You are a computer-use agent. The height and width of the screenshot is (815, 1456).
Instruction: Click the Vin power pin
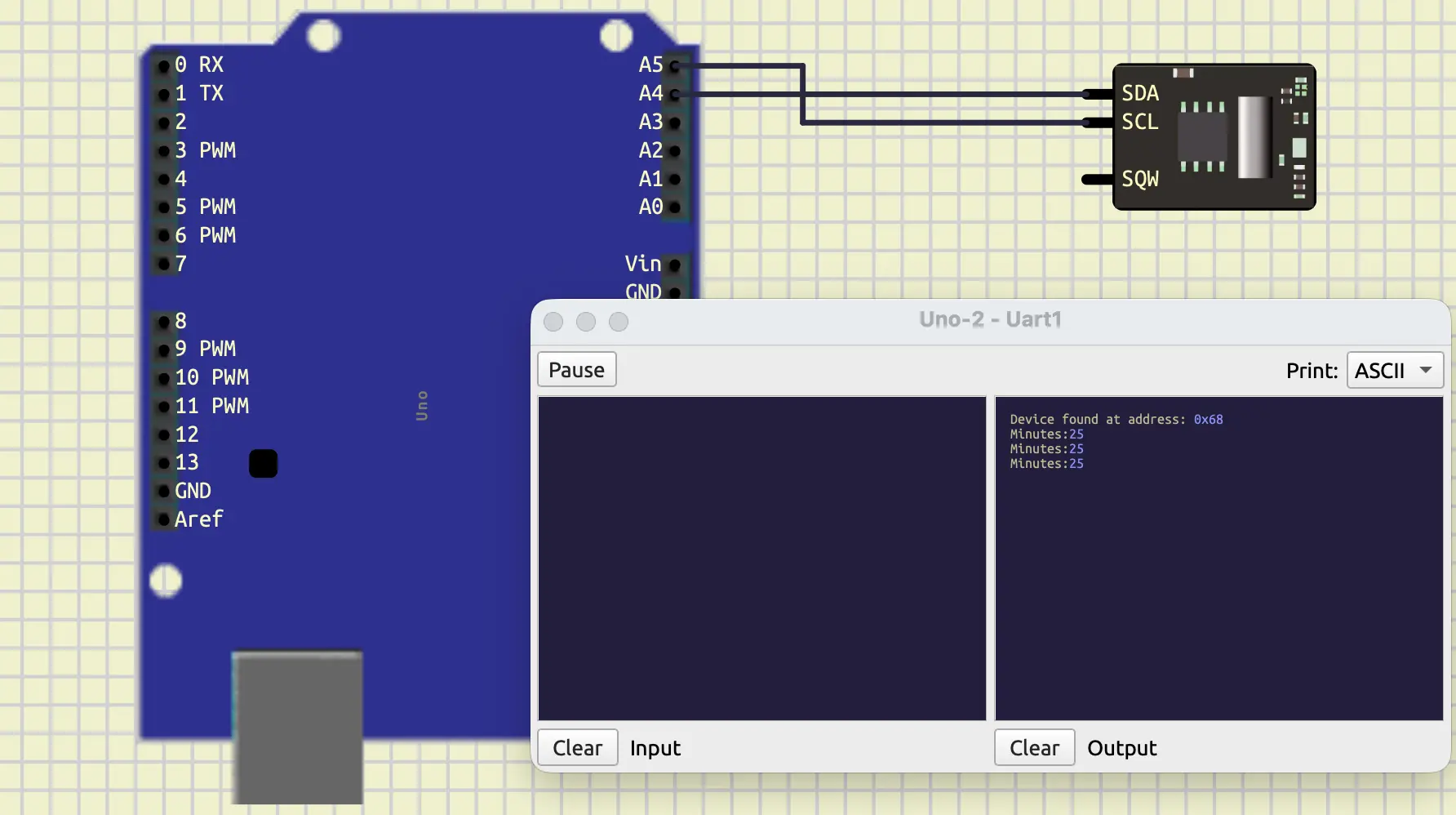675,265
